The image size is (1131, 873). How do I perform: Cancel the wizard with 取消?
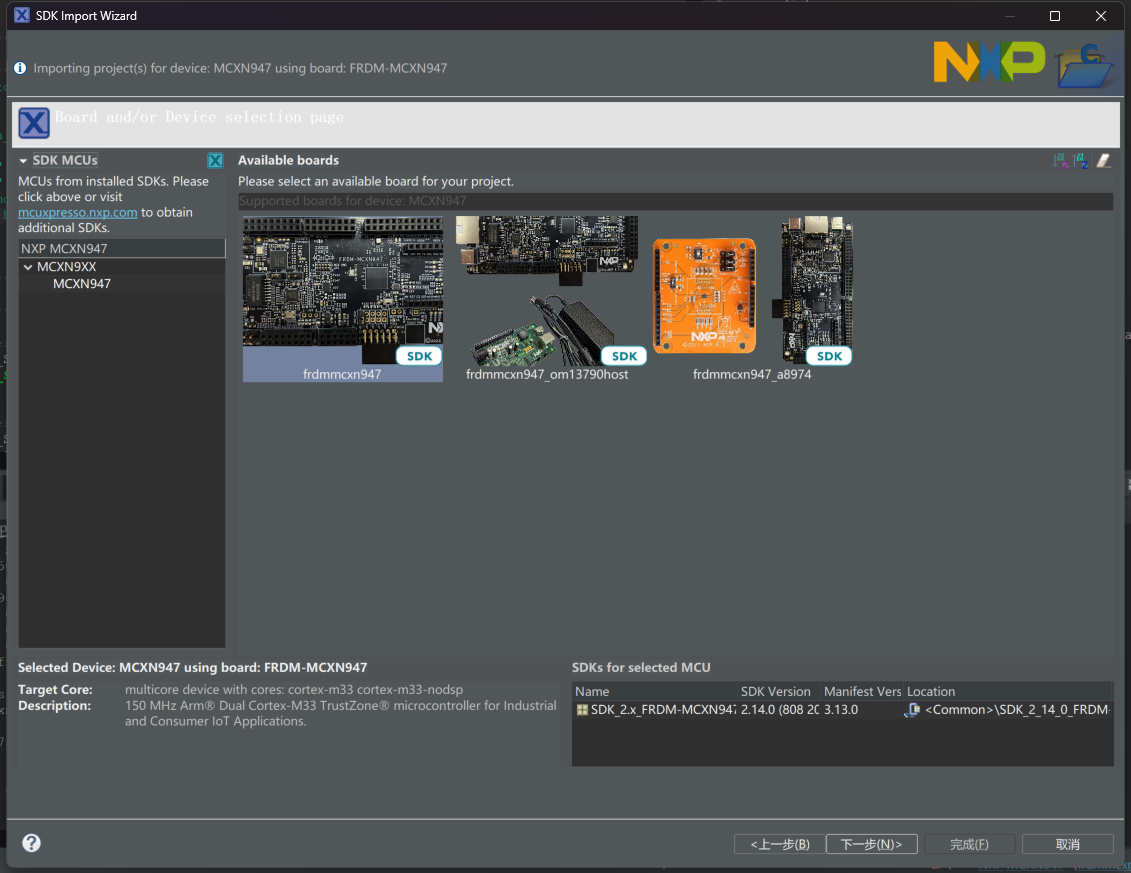point(1068,844)
